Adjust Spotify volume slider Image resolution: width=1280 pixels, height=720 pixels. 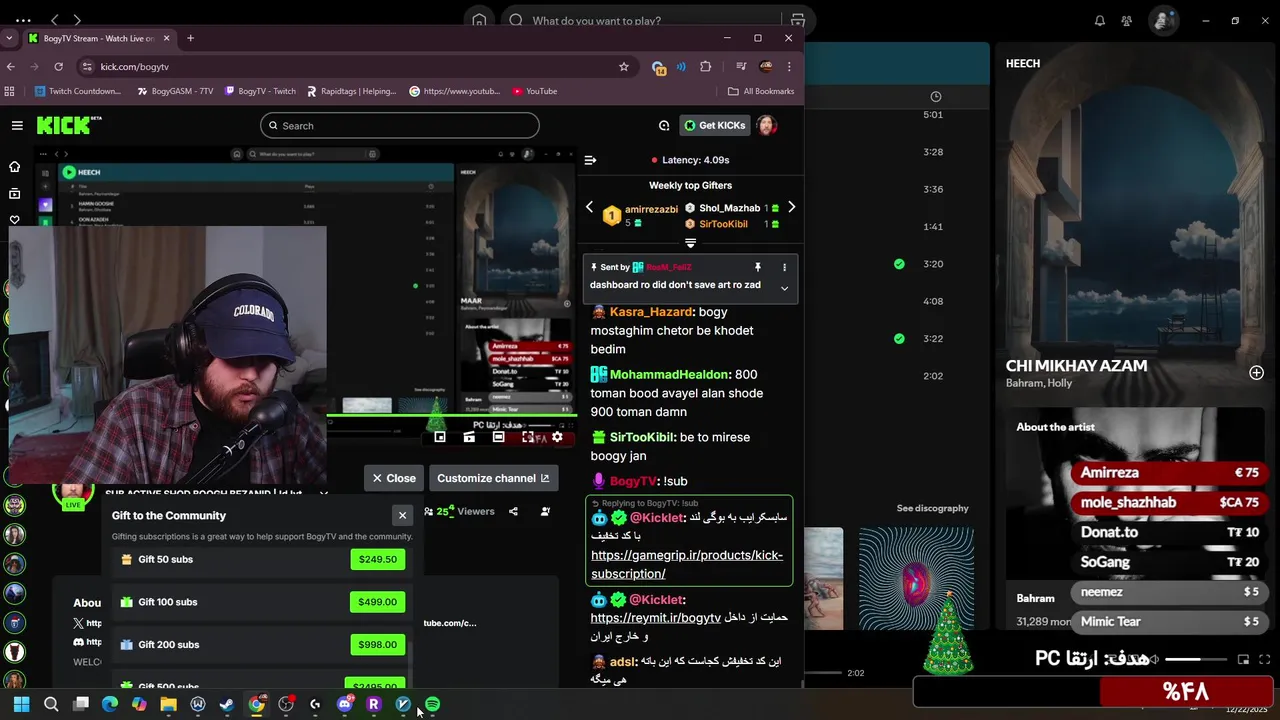1194,659
